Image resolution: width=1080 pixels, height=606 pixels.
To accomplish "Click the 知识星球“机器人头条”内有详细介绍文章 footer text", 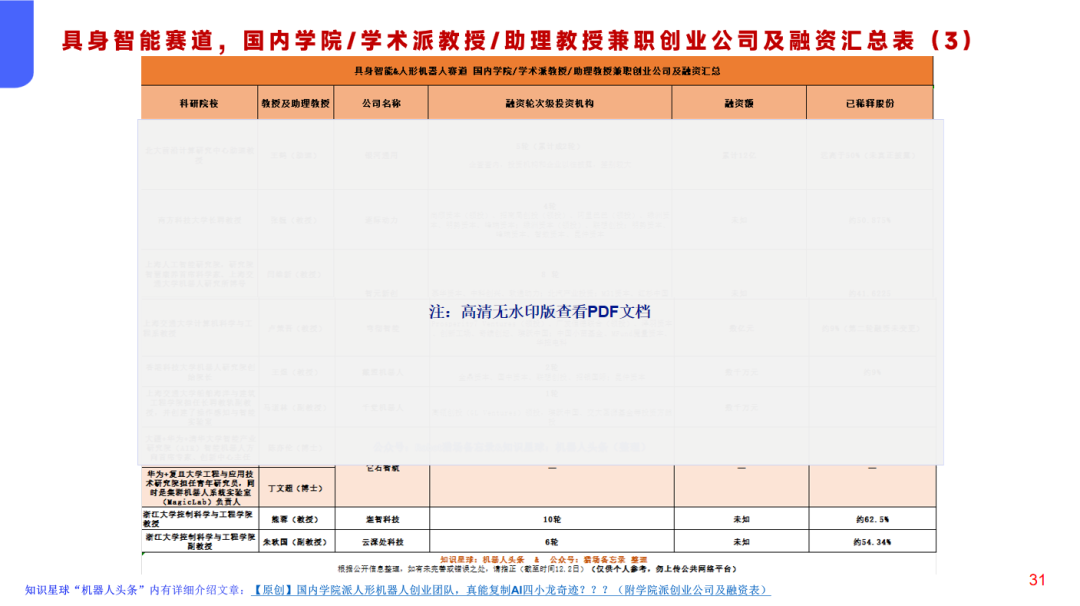I will click(x=135, y=590).
